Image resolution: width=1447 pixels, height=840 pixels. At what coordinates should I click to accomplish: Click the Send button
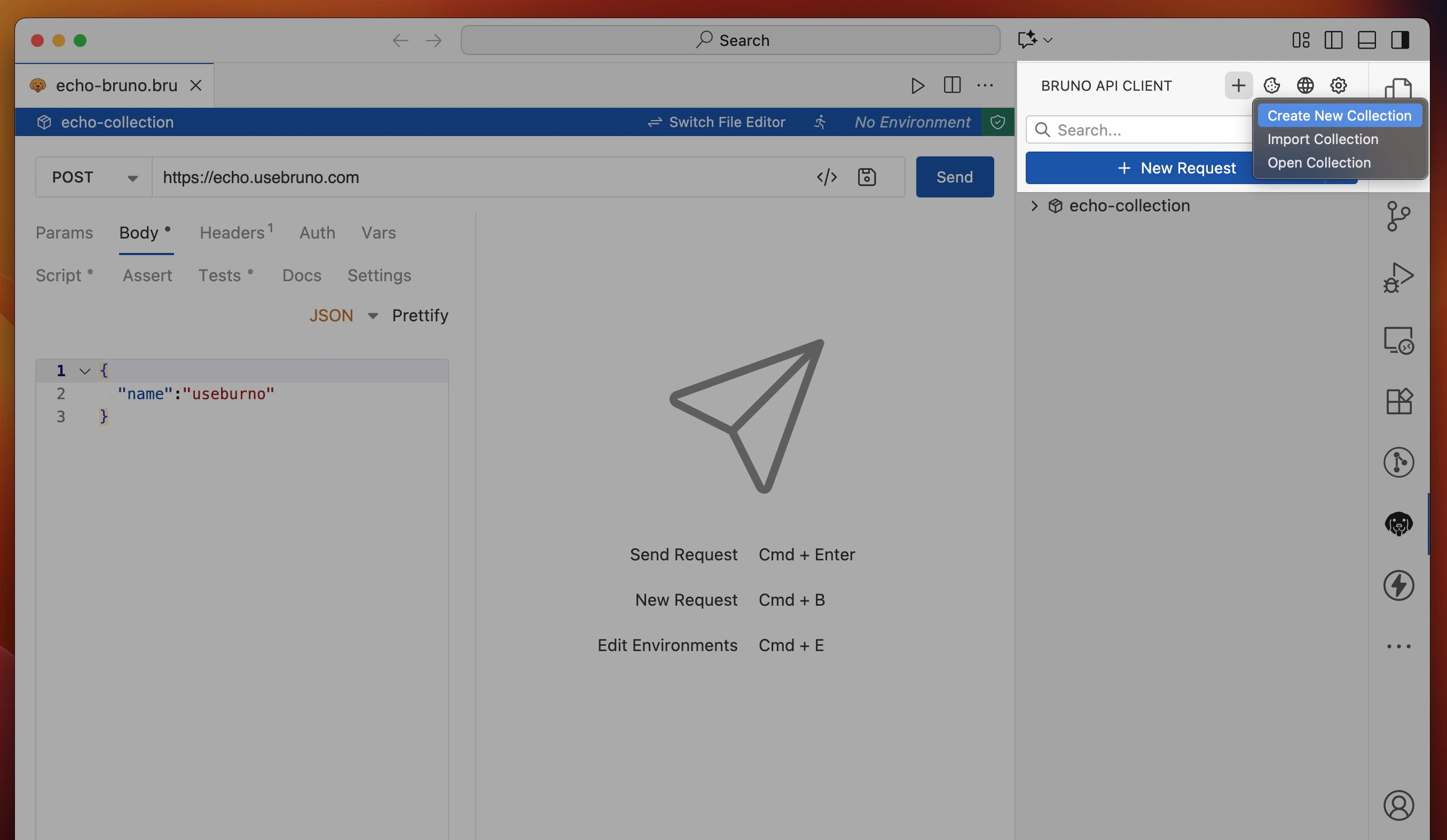954,177
